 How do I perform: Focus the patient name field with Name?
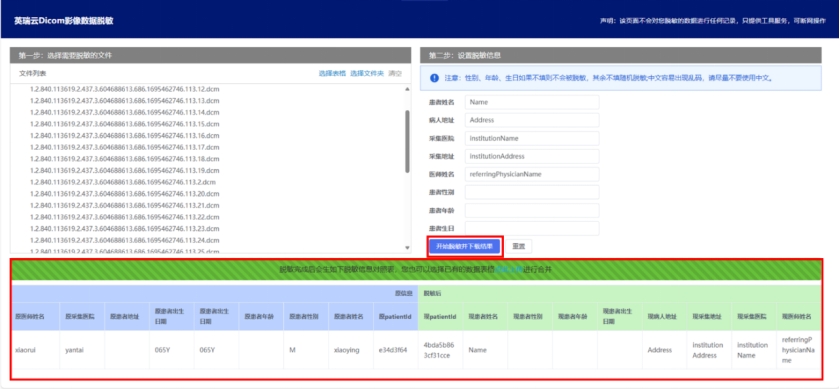[532, 102]
